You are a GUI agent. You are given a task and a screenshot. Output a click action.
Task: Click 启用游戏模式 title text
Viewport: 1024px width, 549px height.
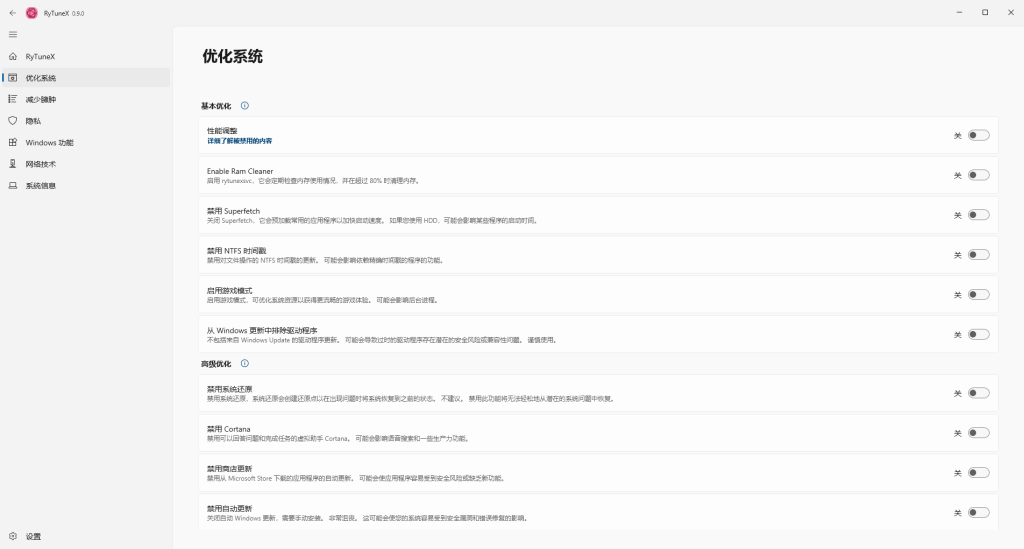coord(229,290)
